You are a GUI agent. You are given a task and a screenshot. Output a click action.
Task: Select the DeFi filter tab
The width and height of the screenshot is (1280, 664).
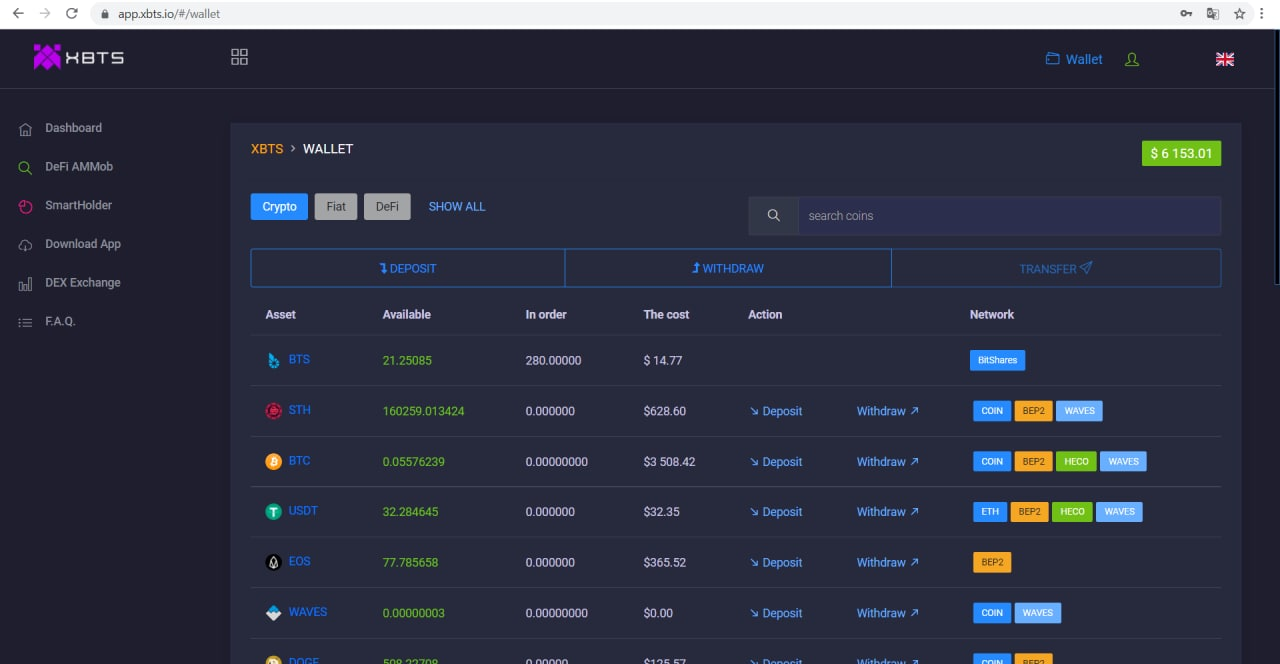coord(387,207)
